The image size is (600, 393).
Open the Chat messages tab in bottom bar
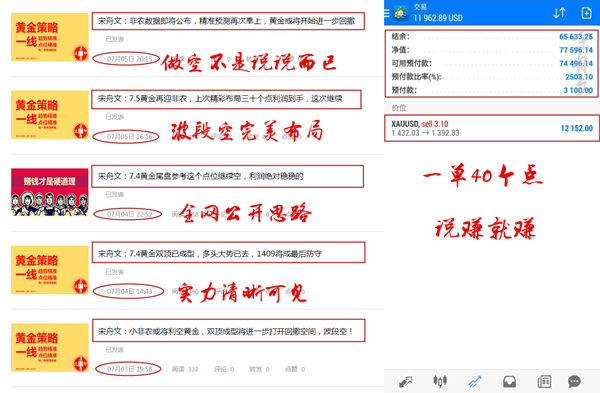(x=574, y=382)
